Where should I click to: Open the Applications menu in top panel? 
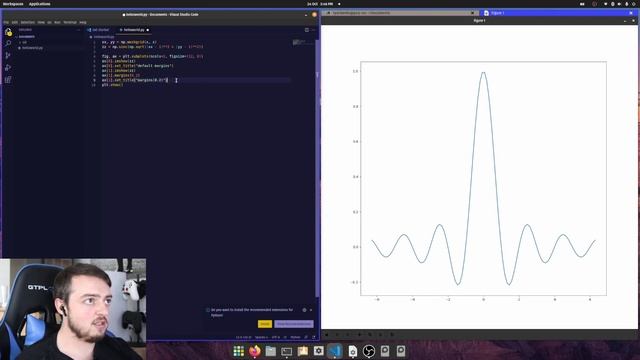pyautogui.click(x=40, y=4)
